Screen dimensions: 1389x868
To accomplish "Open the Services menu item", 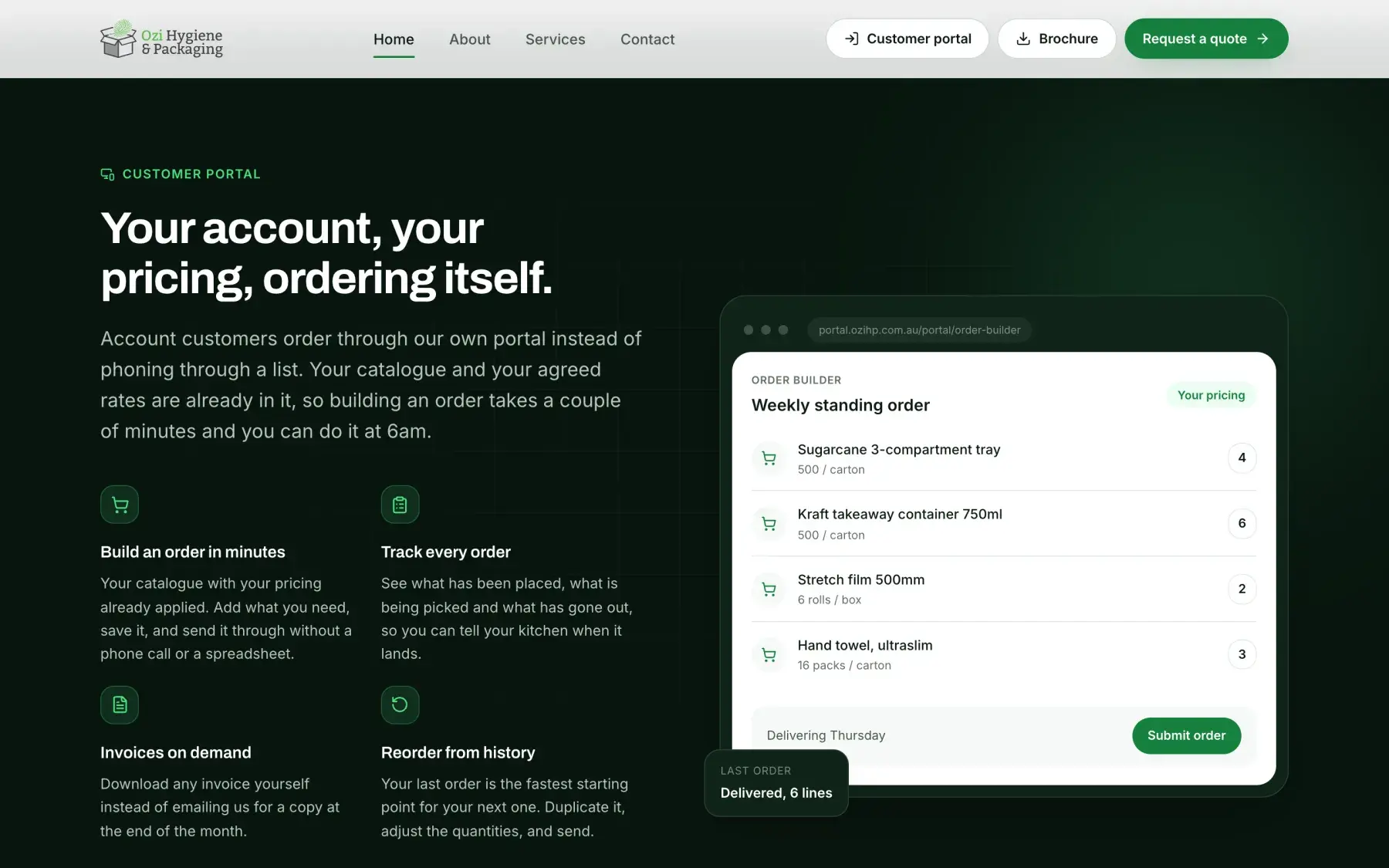I will tap(555, 39).
